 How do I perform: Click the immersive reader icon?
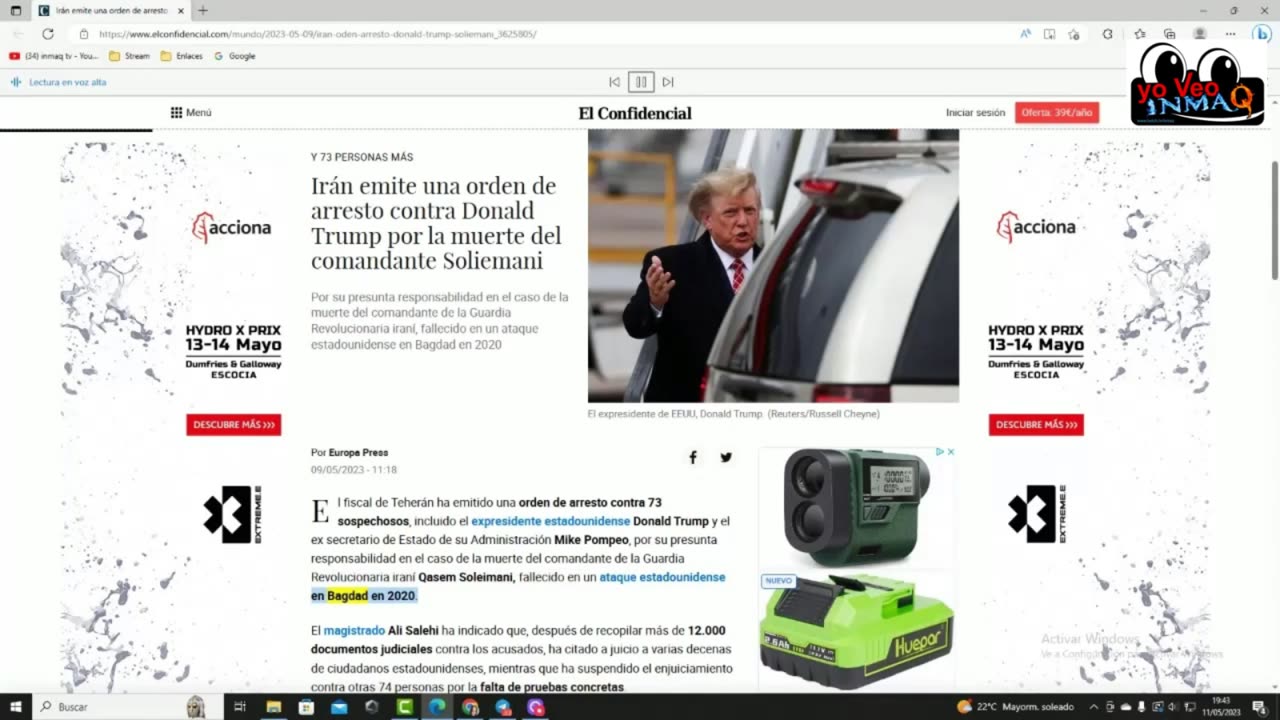(1049, 34)
